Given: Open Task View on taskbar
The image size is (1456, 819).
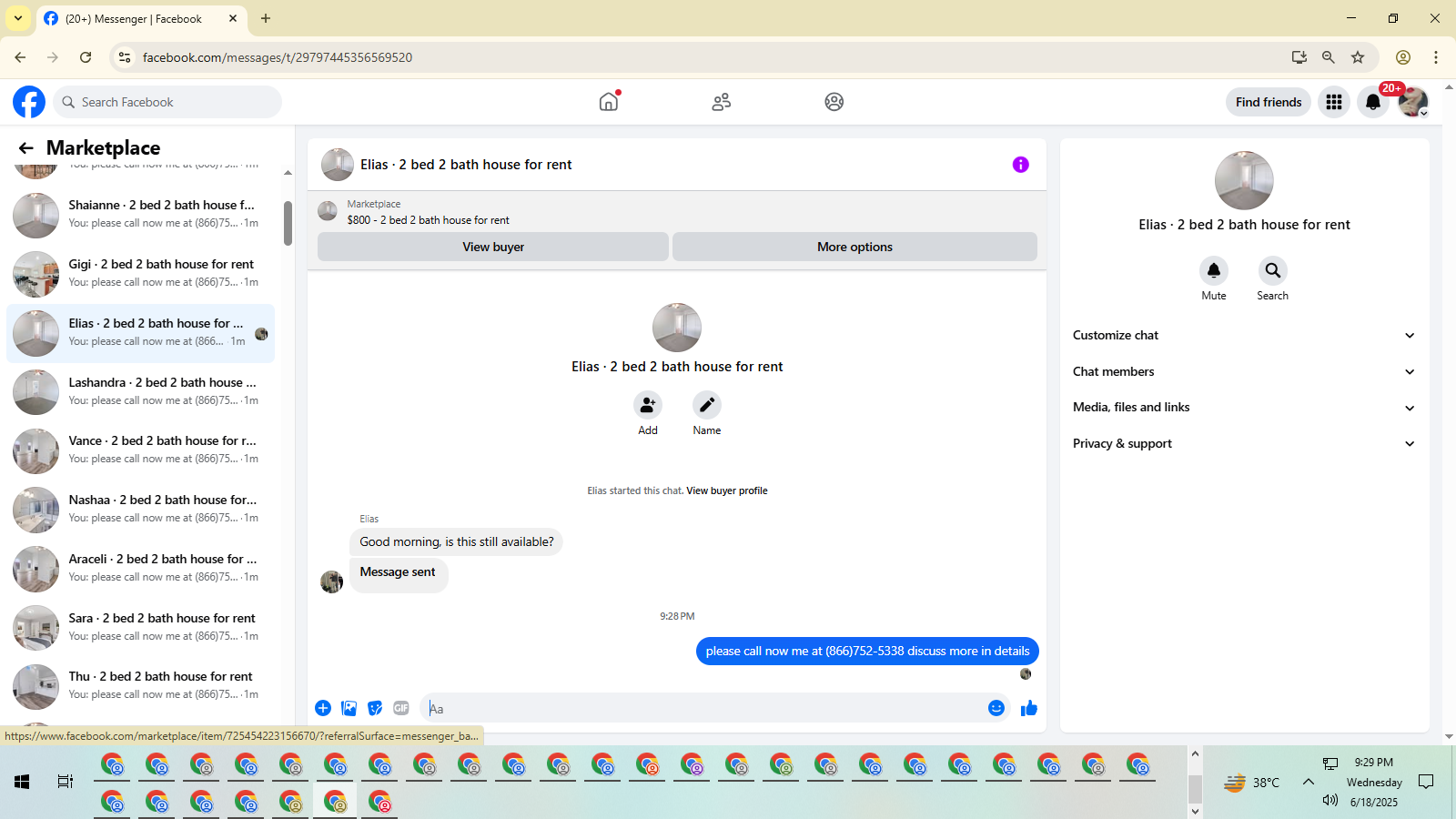Looking at the screenshot, I should pos(66,782).
